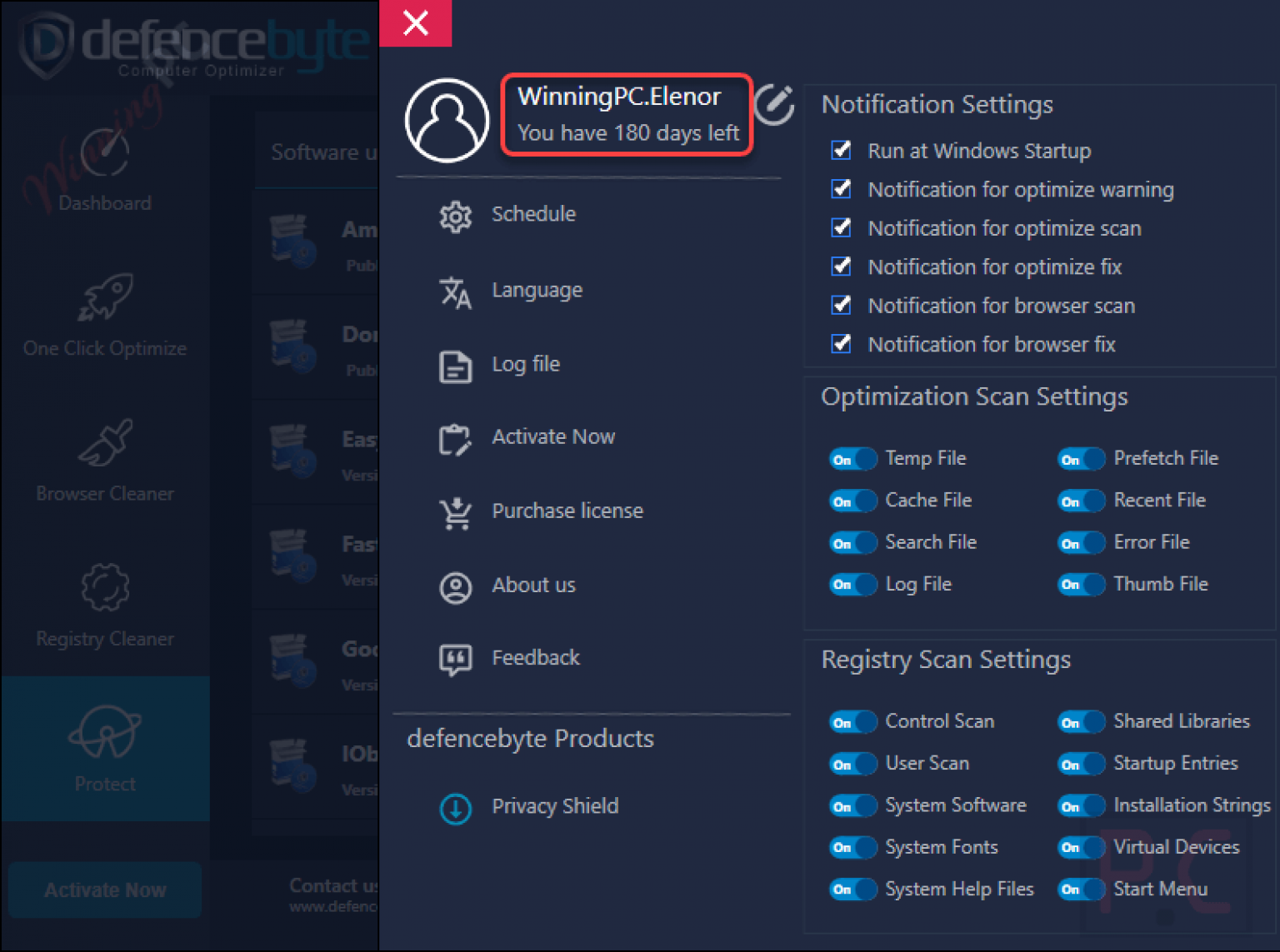Click the Language translate icon
1280x952 pixels.
[x=455, y=292]
